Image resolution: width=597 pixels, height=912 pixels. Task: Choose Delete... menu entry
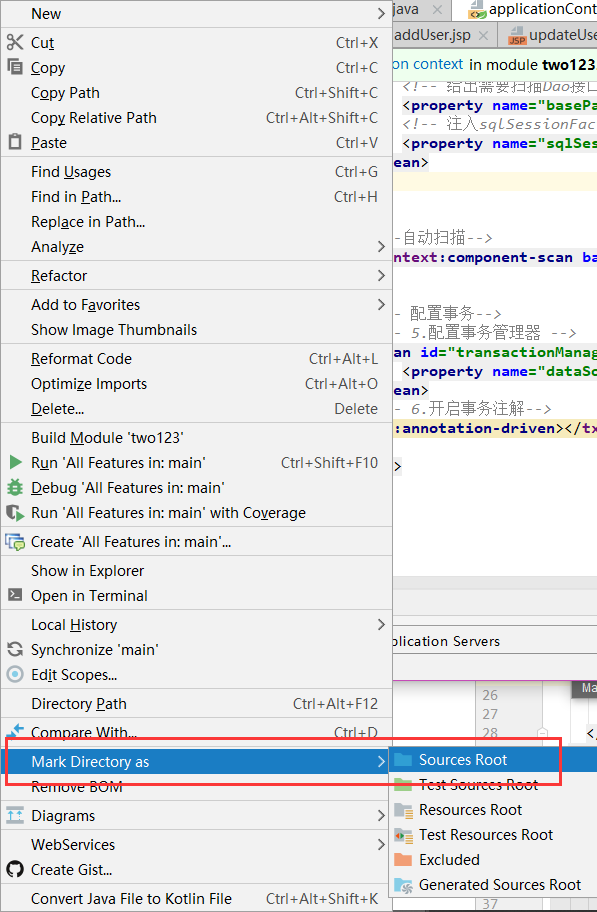pos(196,409)
